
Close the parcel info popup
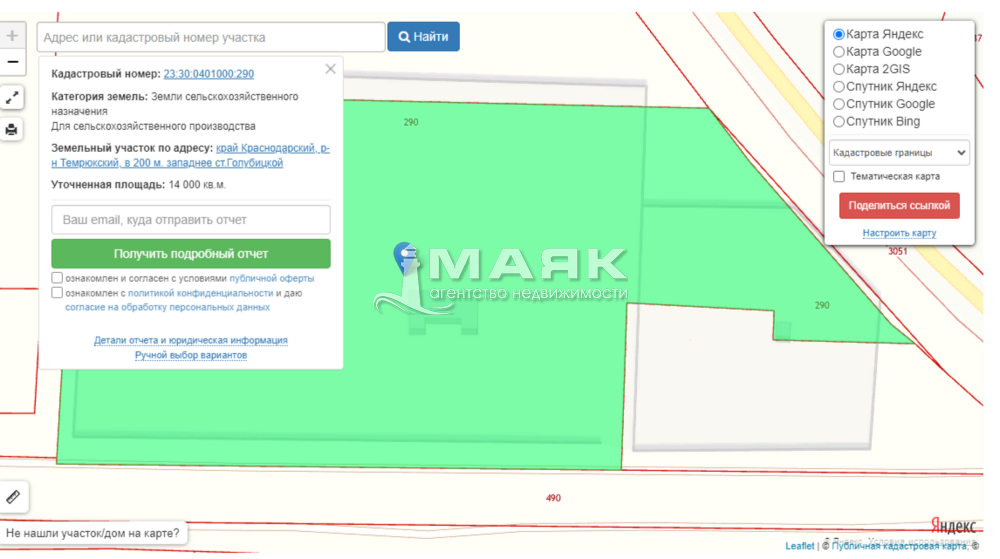coord(330,69)
